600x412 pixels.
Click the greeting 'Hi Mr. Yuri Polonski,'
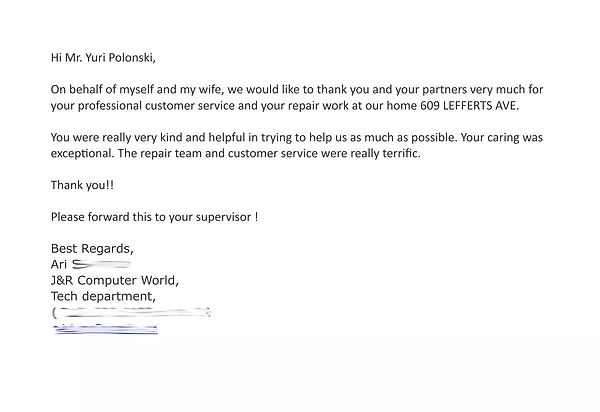tap(103, 58)
